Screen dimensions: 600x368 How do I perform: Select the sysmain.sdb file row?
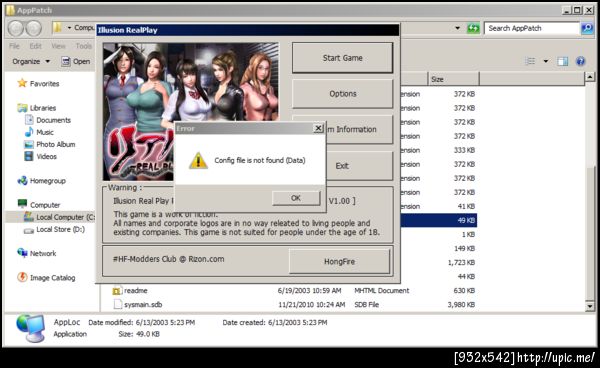(x=293, y=305)
